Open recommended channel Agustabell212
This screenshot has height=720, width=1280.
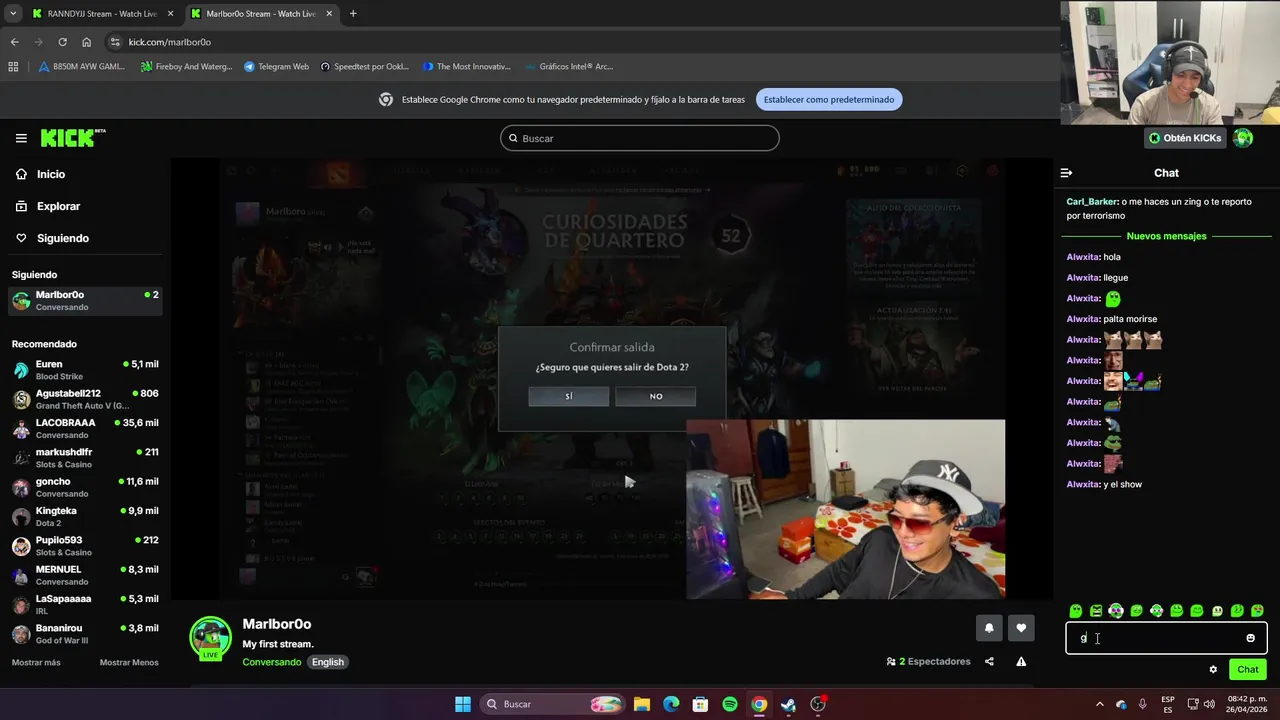(85, 399)
